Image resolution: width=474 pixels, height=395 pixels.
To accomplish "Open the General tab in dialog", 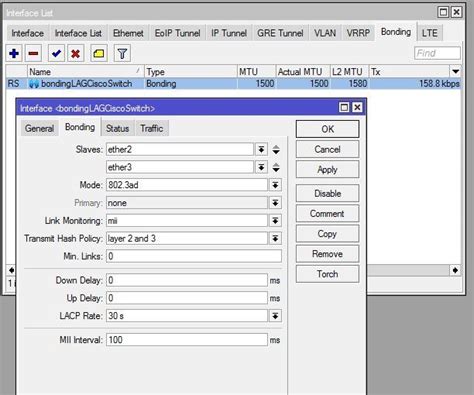I will point(39,128).
